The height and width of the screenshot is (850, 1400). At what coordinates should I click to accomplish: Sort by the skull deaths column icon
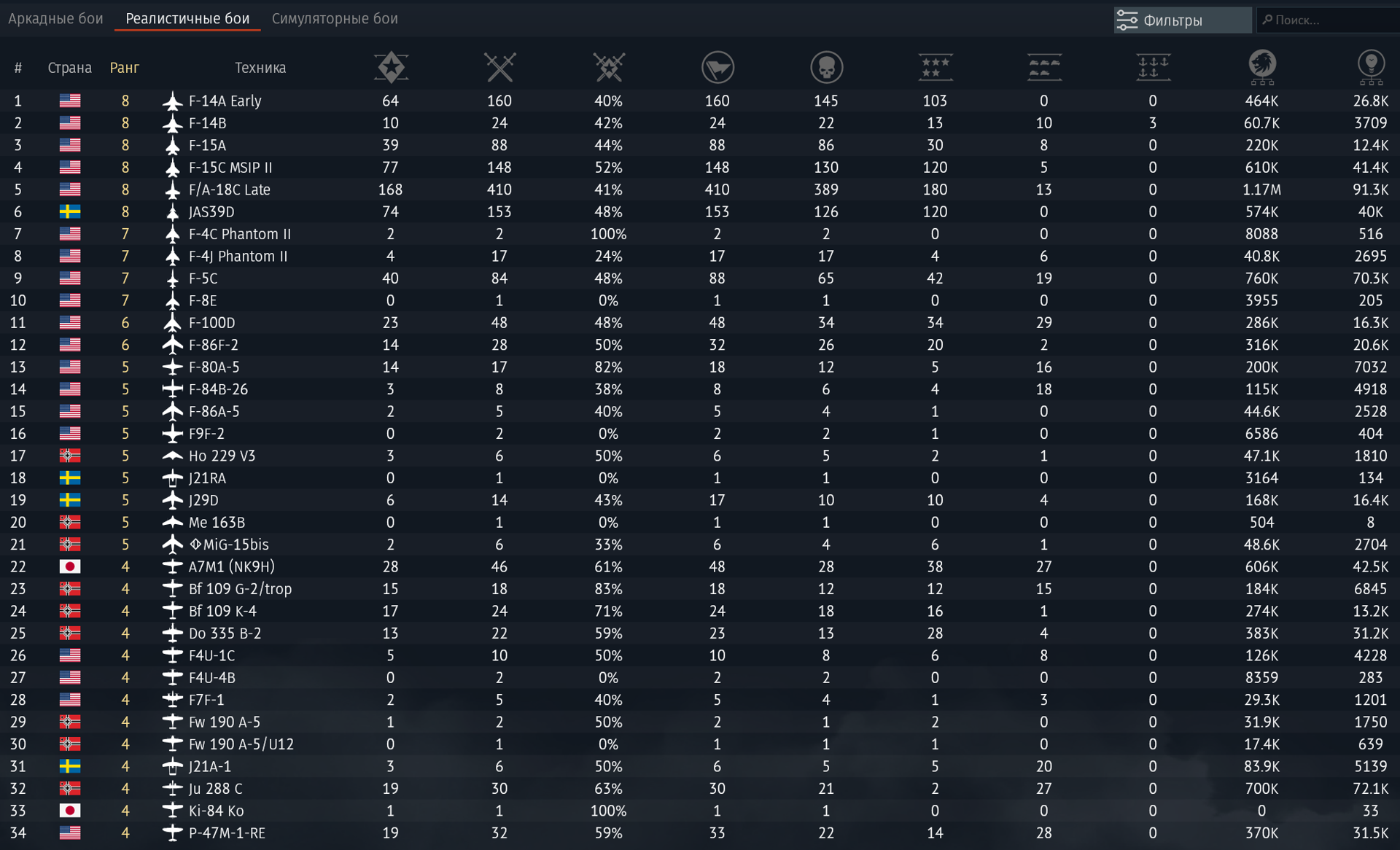click(826, 67)
